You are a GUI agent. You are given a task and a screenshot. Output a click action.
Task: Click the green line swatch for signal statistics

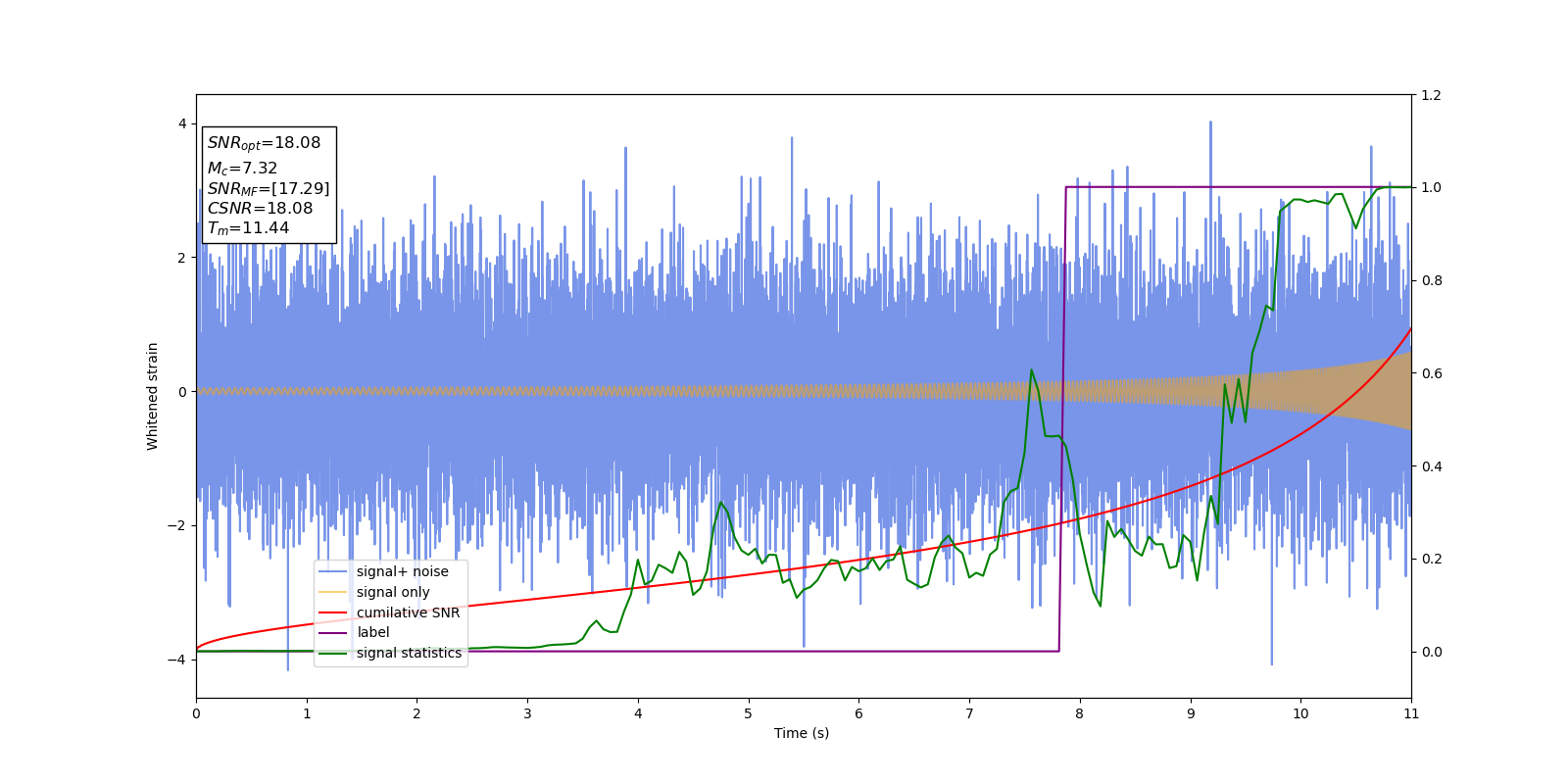tap(333, 653)
